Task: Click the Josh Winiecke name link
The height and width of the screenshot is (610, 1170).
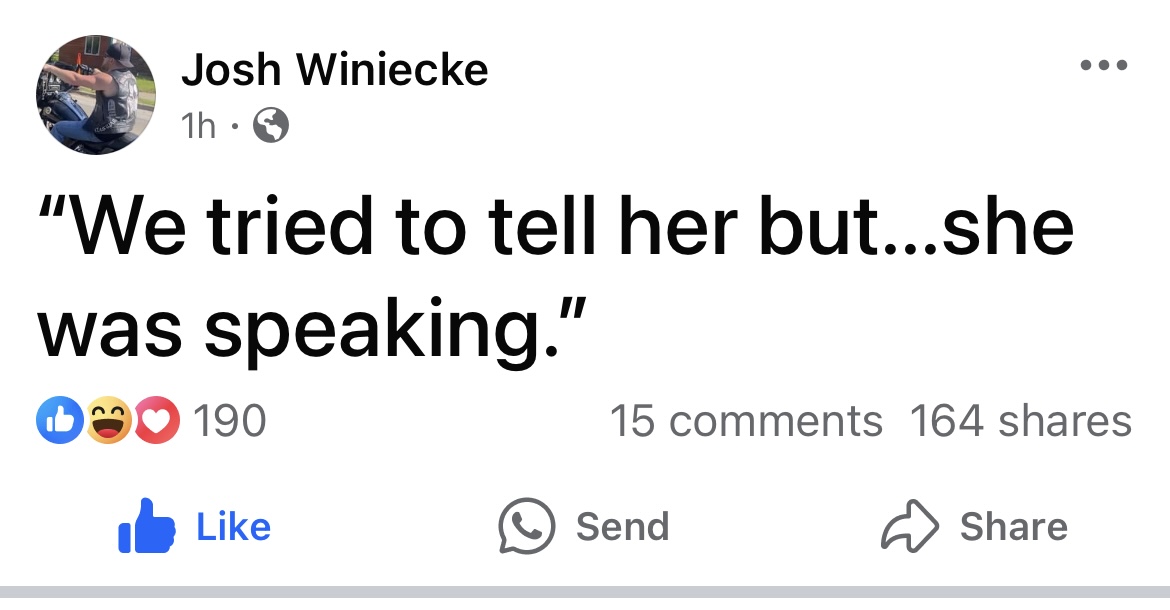Action: tap(334, 70)
